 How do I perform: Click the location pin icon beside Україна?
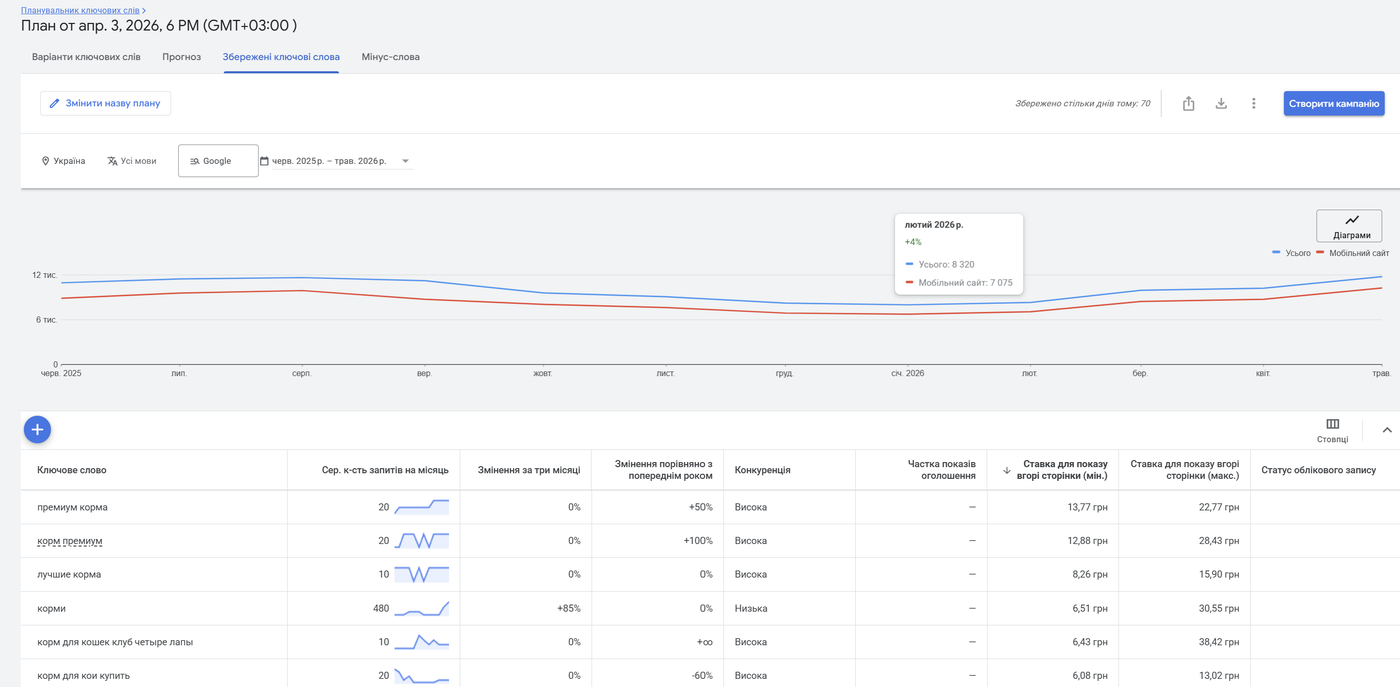point(45,161)
